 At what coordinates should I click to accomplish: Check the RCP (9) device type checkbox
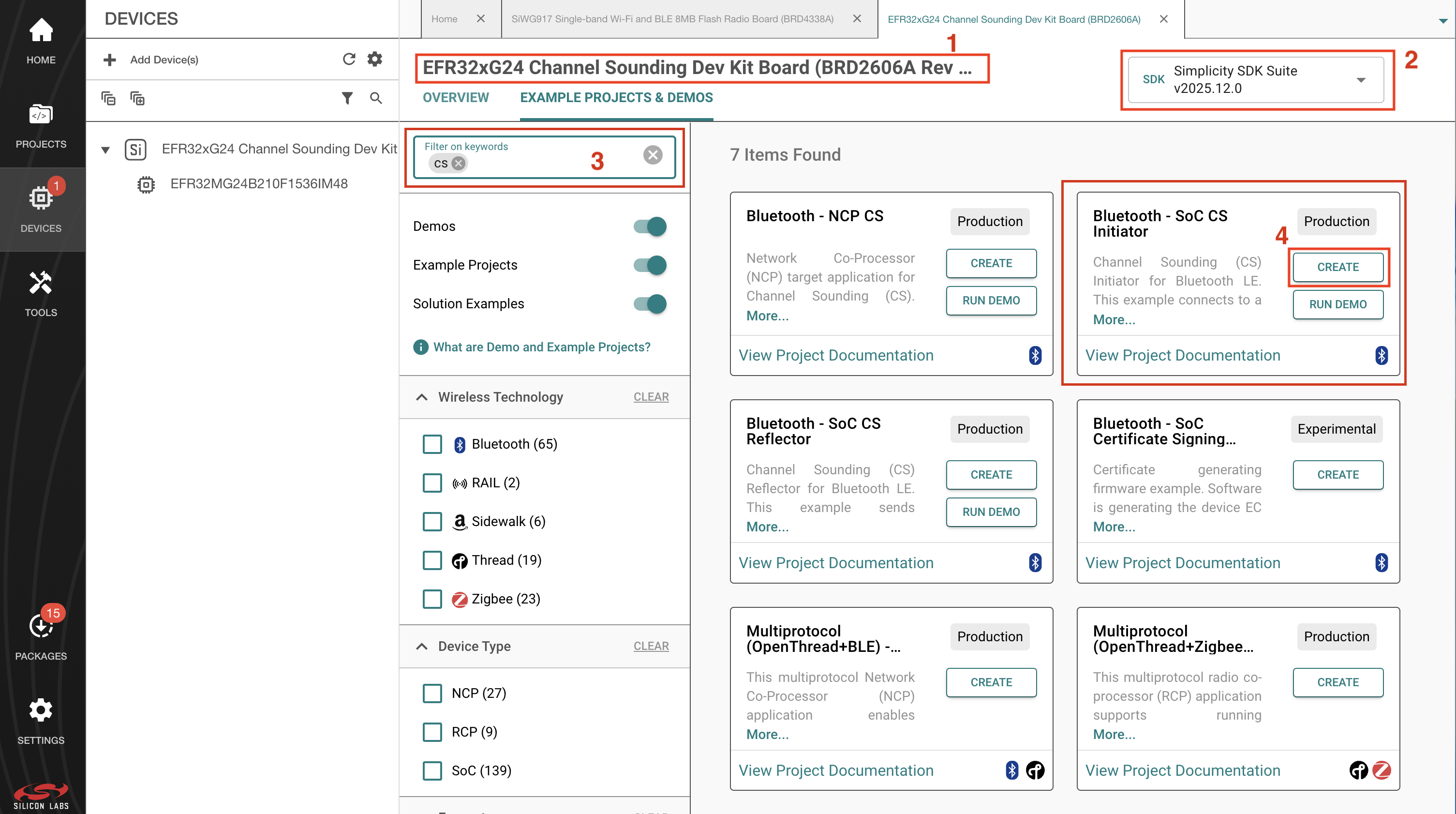[x=432, y=732]
